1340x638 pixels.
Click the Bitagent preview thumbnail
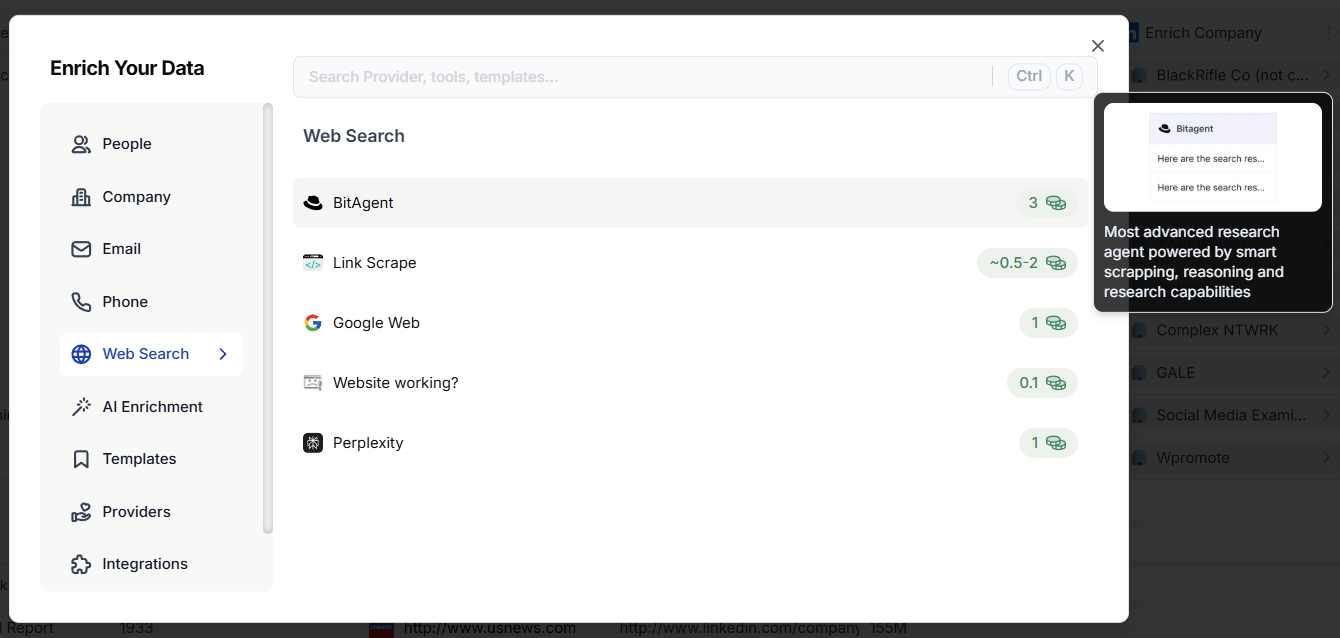[x=1213, y=157]
